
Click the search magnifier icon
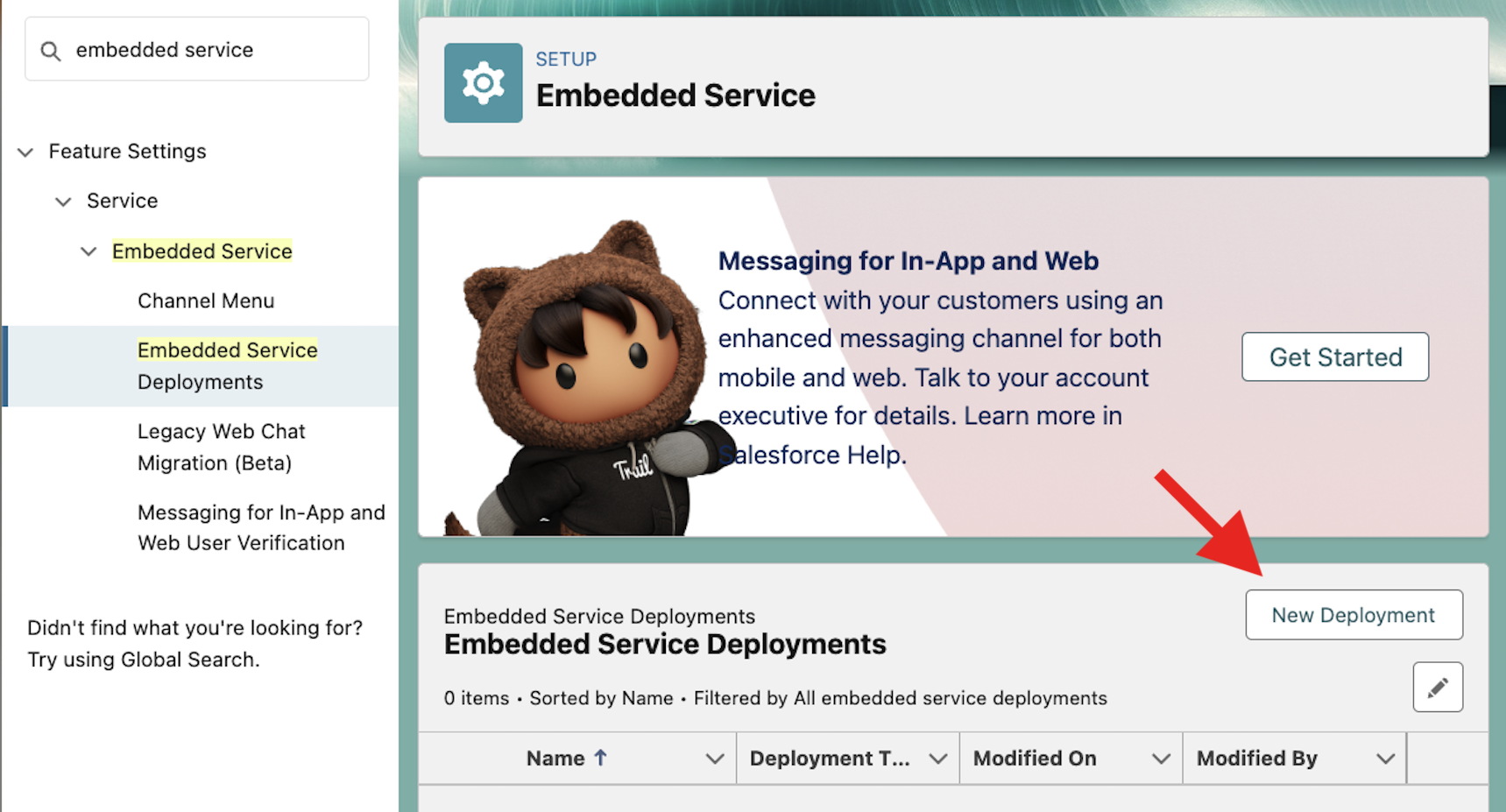pos(51,51)
